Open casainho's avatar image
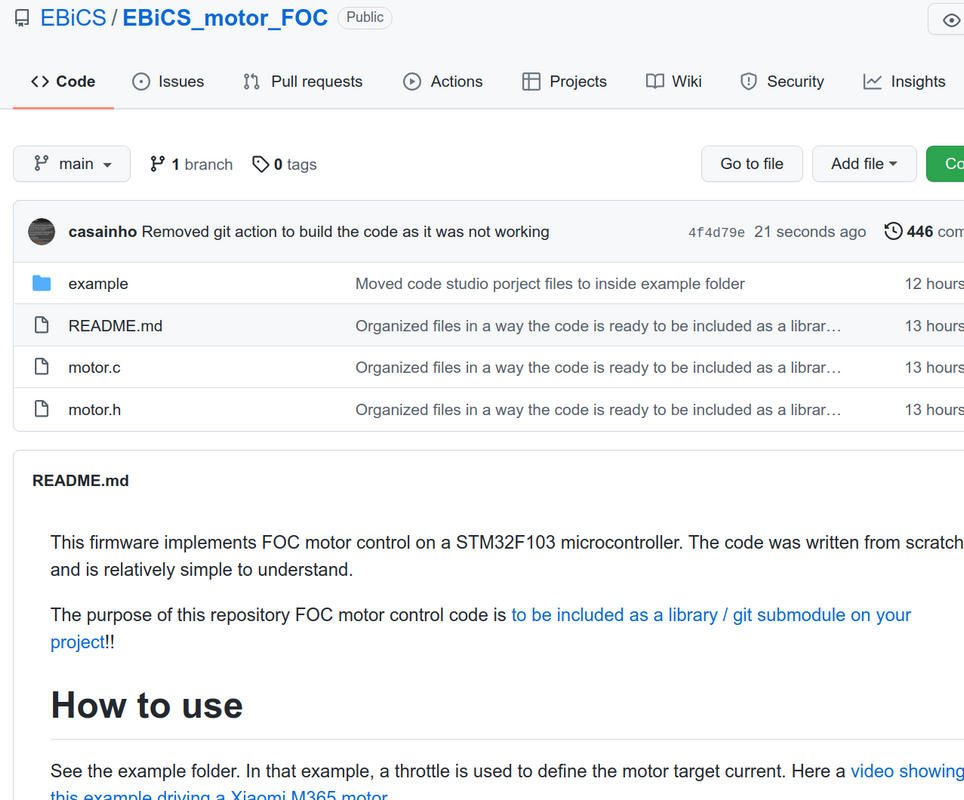964x800 pixels. click(42, 232)
